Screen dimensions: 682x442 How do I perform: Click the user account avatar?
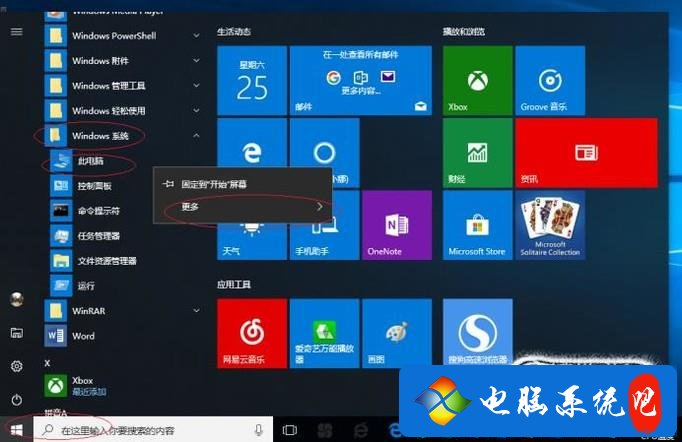[17, 299]
